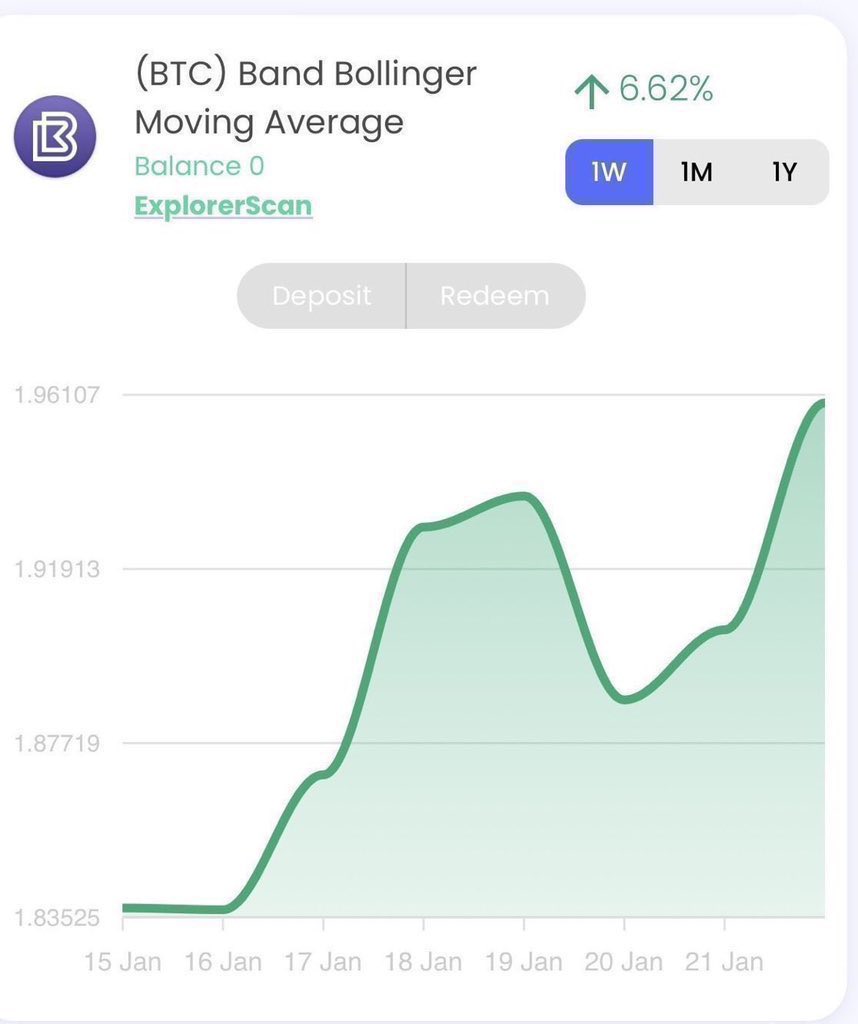This screenshot has width=858, height=1024.
Task: Click the 17 Jan date label
Action: coord(323,962)
